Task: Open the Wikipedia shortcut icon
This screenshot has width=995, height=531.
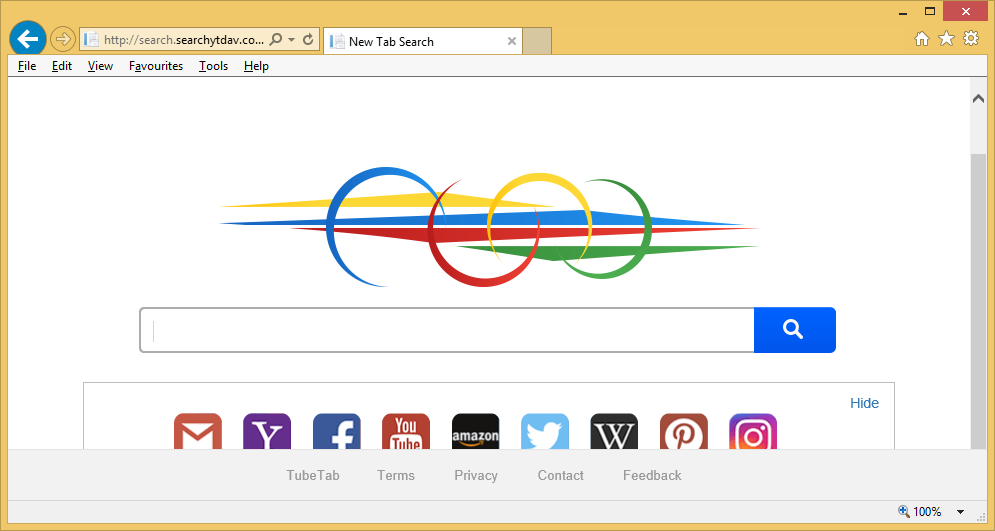Action: tap(614, 432)
